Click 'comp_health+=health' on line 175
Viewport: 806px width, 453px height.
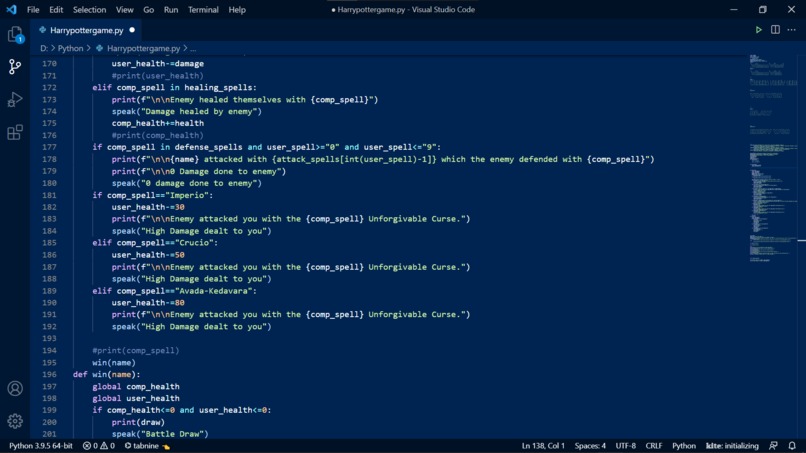tap(158, 123)
